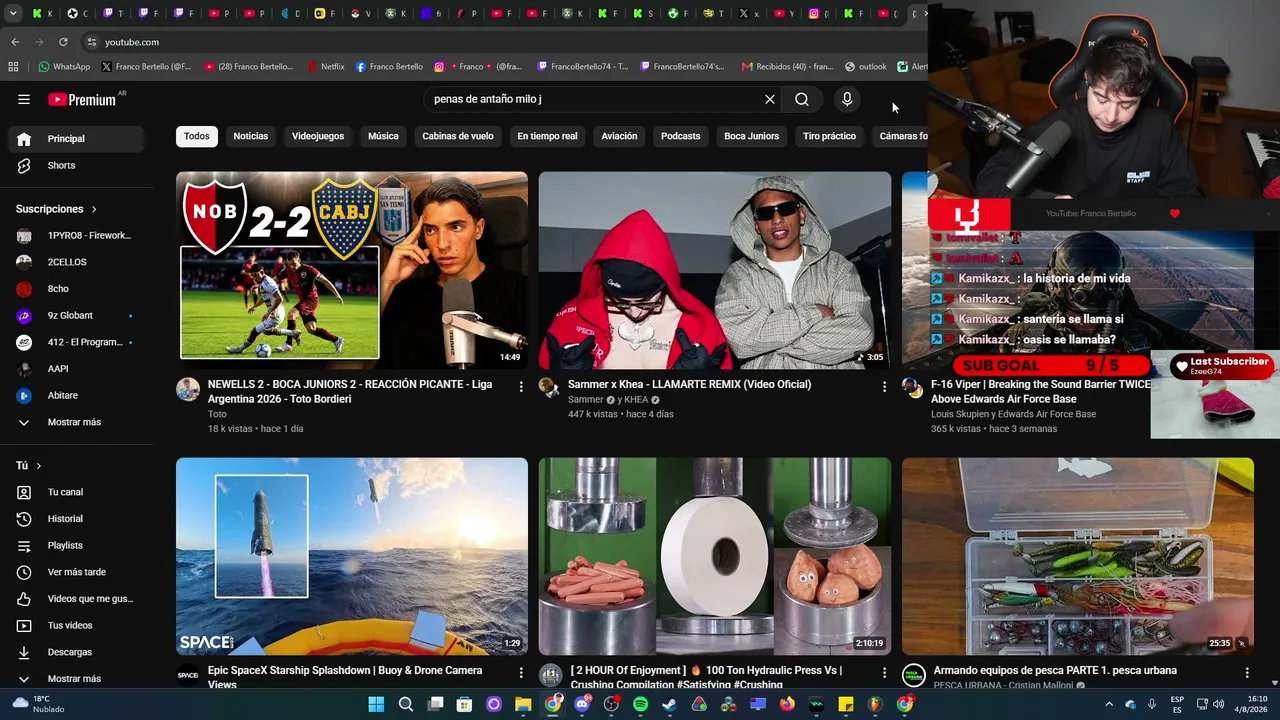Open the AAPI subscription channel

(x=76, y=369)
